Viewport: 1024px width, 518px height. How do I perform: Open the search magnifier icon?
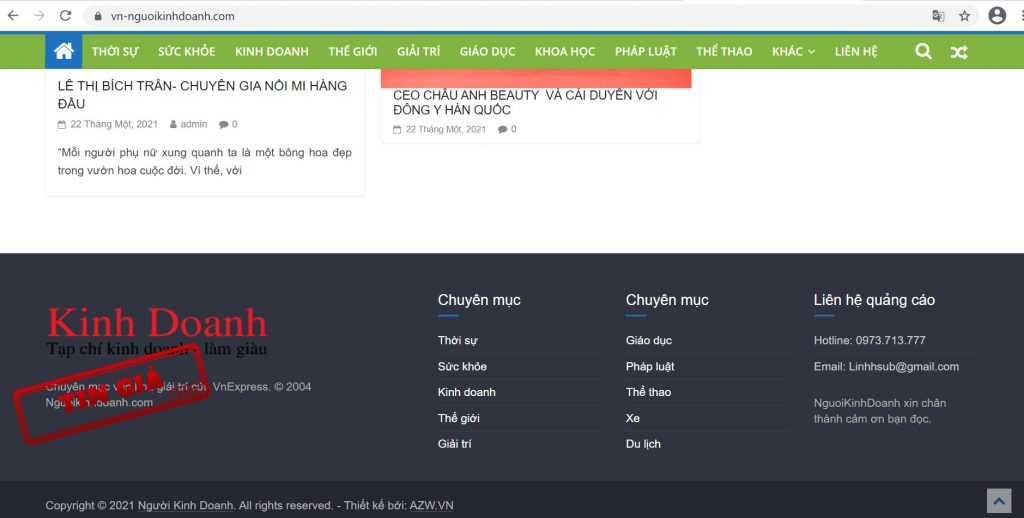pos(923,51)
